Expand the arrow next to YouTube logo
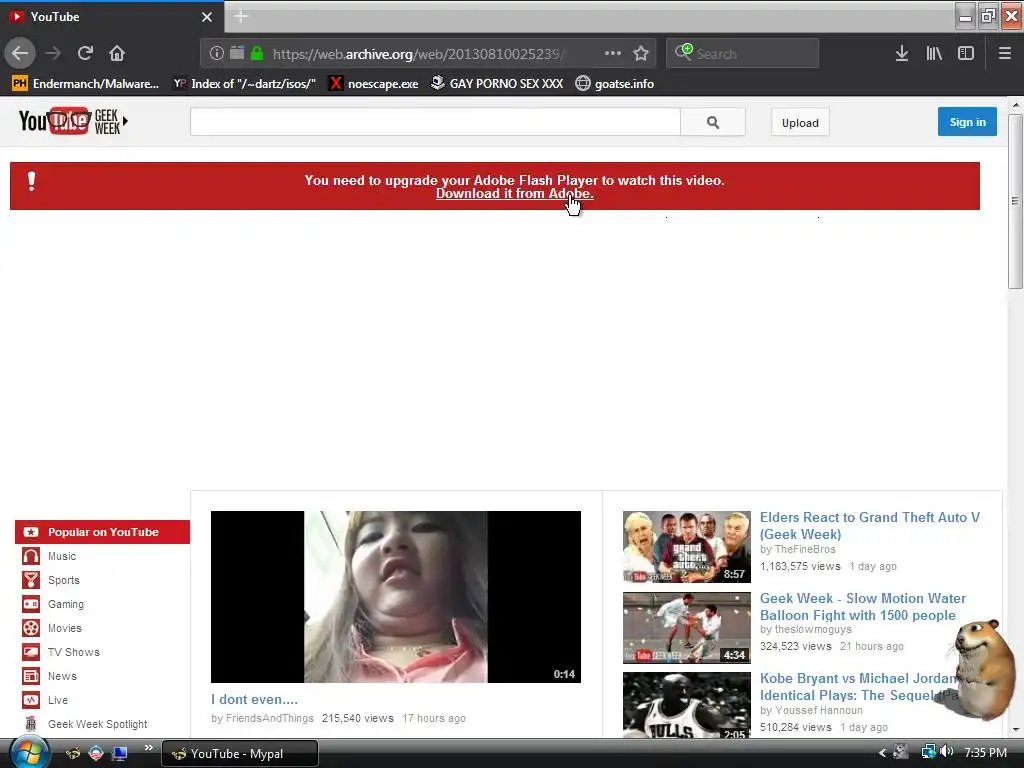 tap(125, 121)
